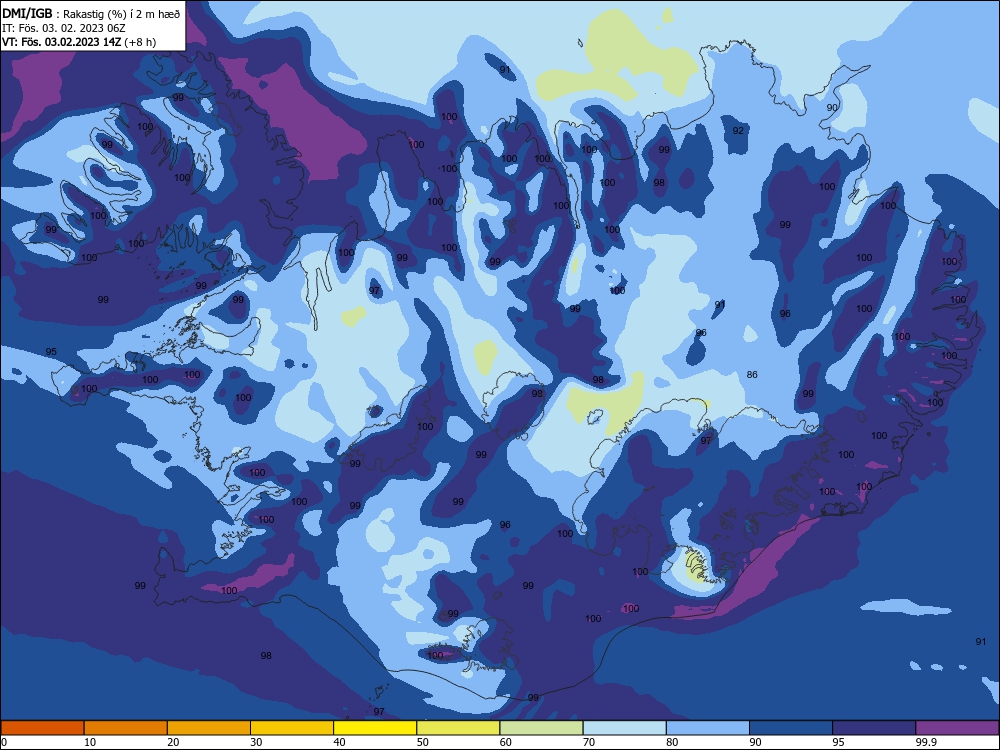Click the light blue 80–90 legend swatch
Viewport: 1000px width, 750px height.
click(x=708, y=728)
